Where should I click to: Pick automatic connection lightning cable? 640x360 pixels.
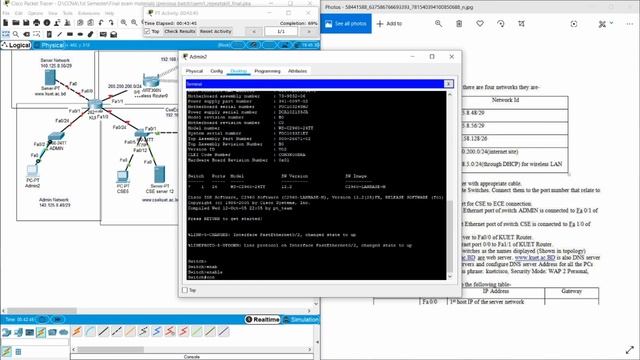coord(77,331)
